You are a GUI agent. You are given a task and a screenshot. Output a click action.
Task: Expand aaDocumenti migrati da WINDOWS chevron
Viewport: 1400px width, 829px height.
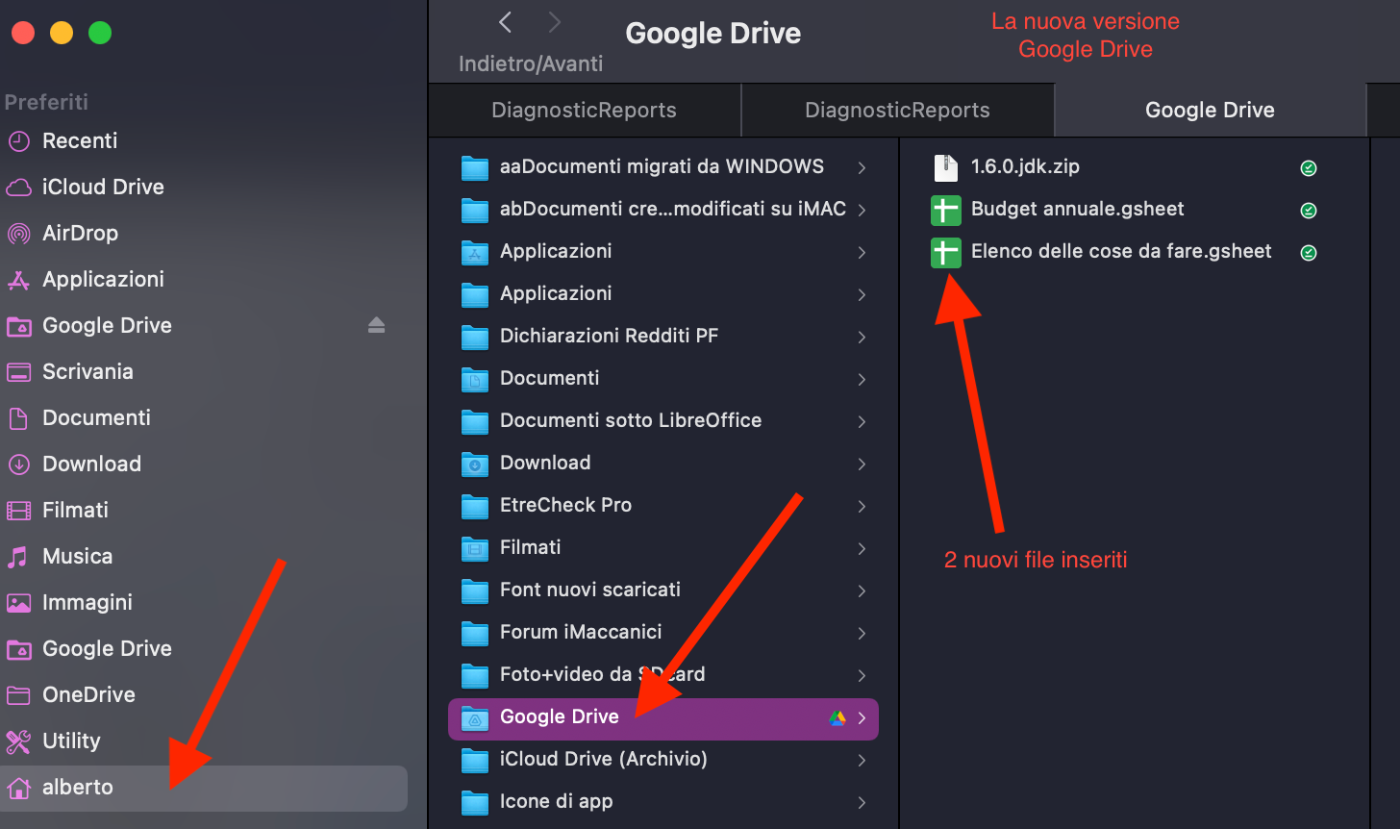[862, 168]
